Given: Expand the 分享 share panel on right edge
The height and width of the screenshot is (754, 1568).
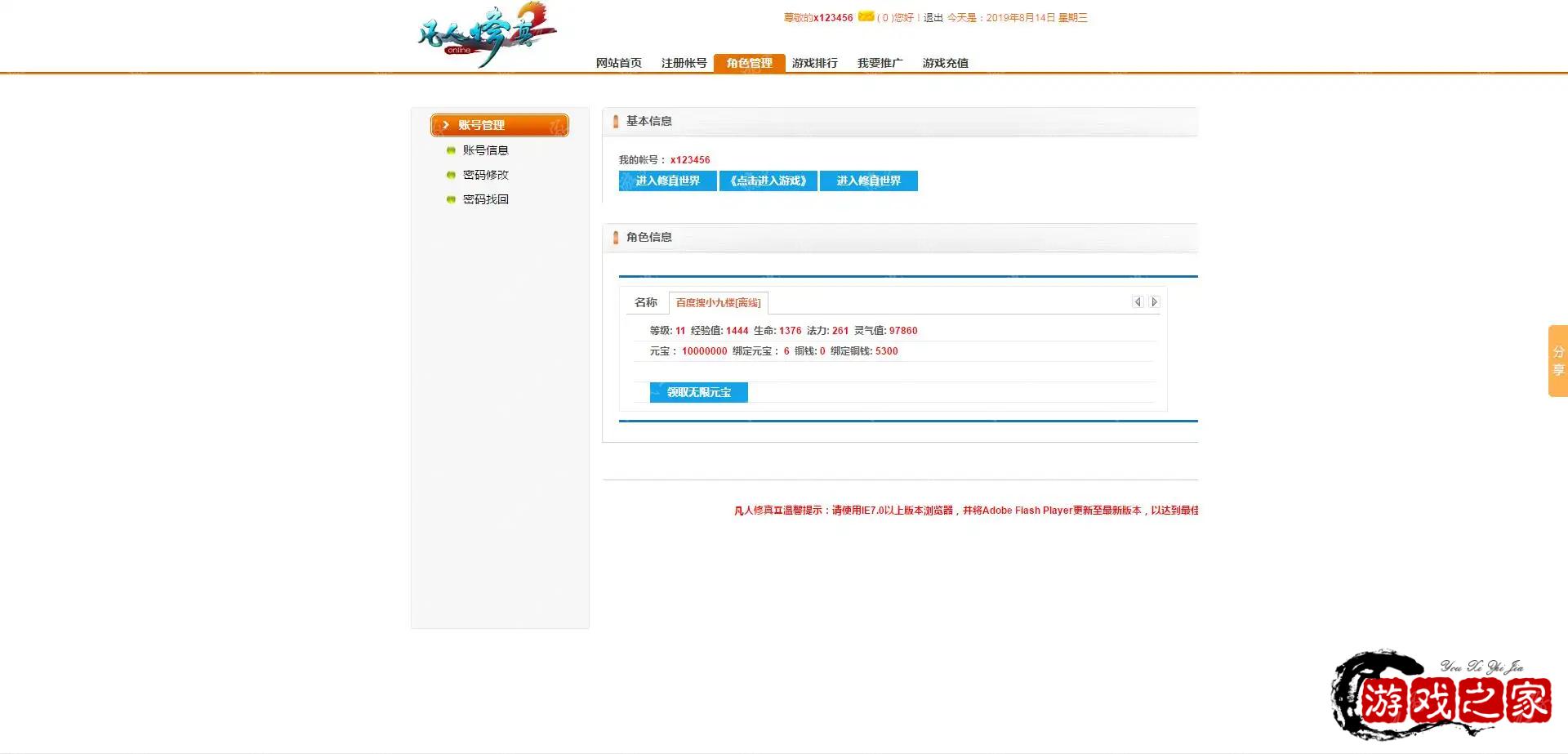Looking at the screenshot, I should tap(1557, 359).
